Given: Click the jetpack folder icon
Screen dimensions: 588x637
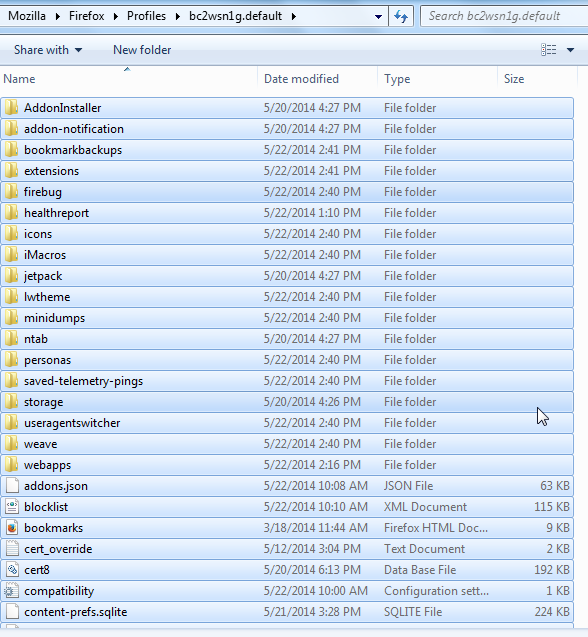Looking at the screenshot, I should click(12, 276).
